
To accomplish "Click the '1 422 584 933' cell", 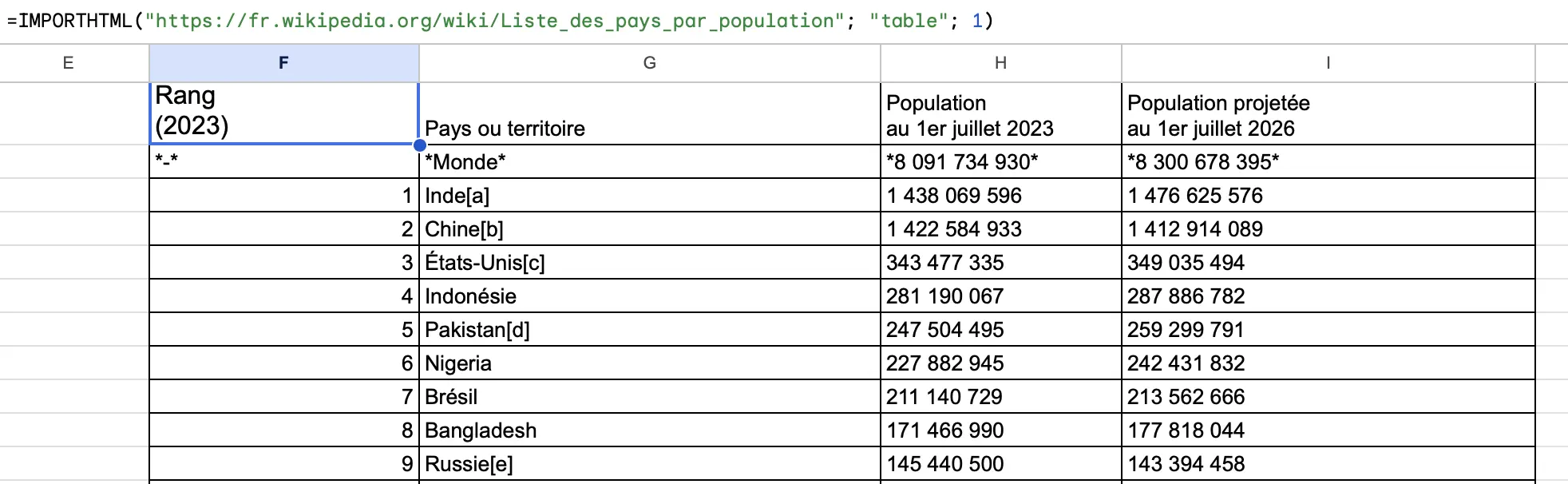I will 1001,228.
